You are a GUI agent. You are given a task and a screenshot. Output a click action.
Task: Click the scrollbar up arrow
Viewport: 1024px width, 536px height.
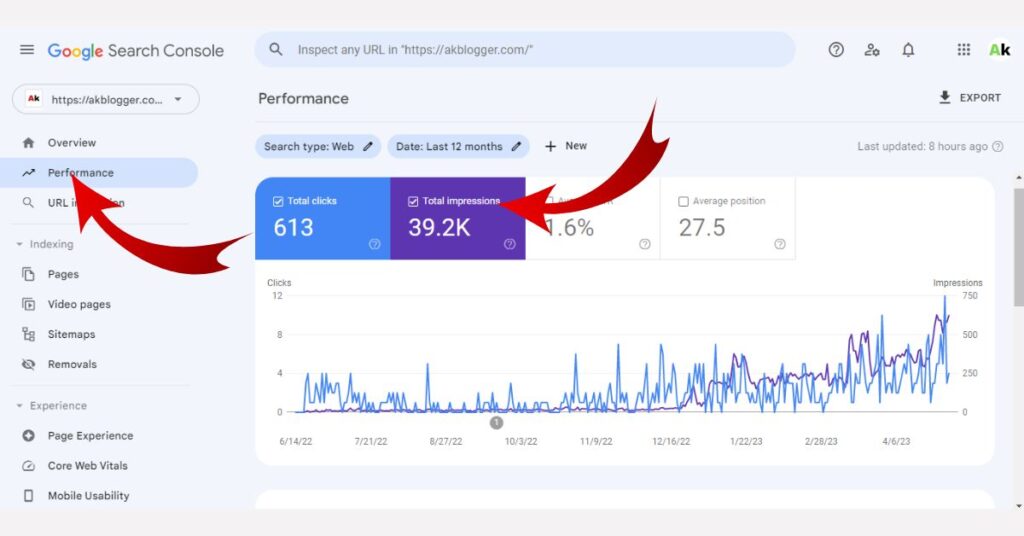coord(1018,178)
